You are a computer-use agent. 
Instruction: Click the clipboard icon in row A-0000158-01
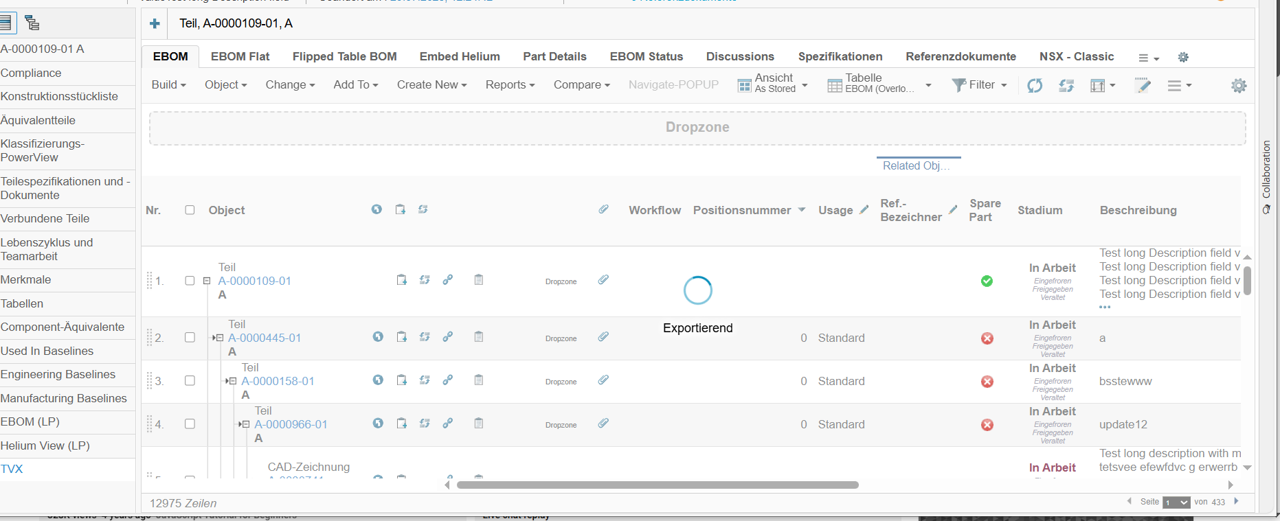(x=401, y=381)
